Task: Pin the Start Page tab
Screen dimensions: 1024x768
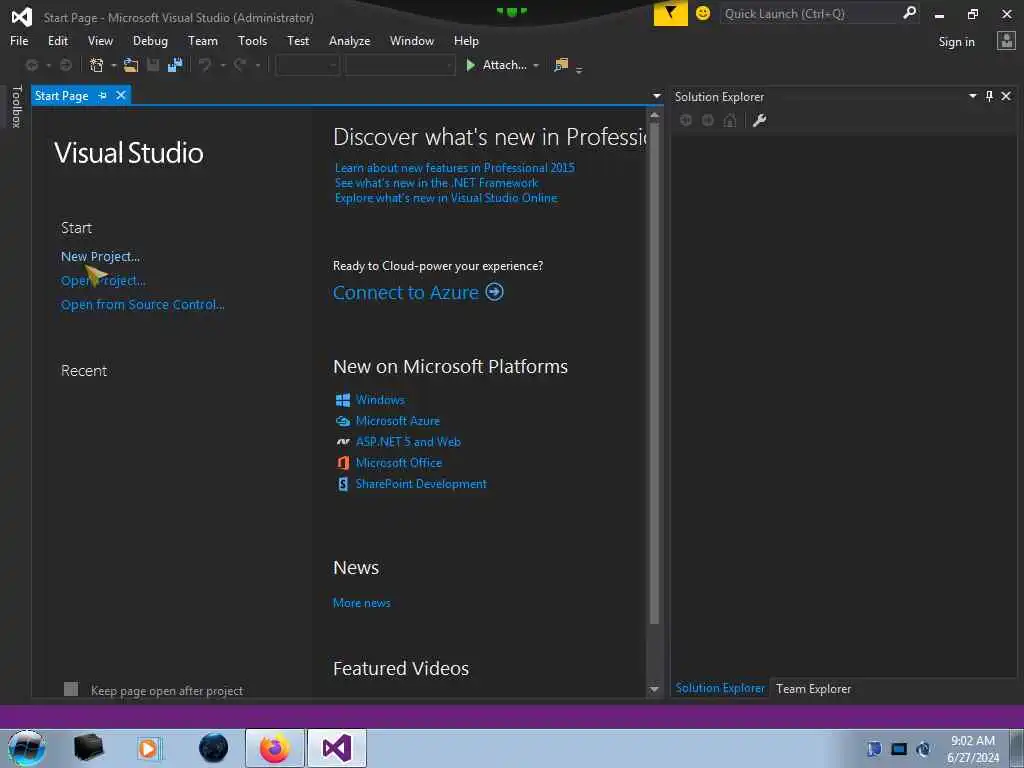Action: [x=103, y=95]
